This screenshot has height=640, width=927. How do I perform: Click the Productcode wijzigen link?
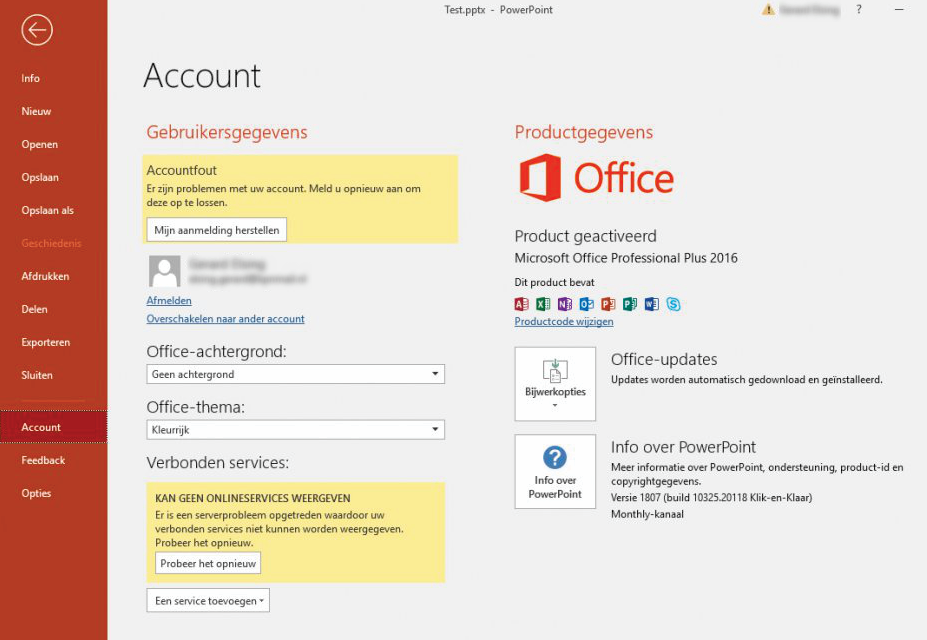coord(564,322)
